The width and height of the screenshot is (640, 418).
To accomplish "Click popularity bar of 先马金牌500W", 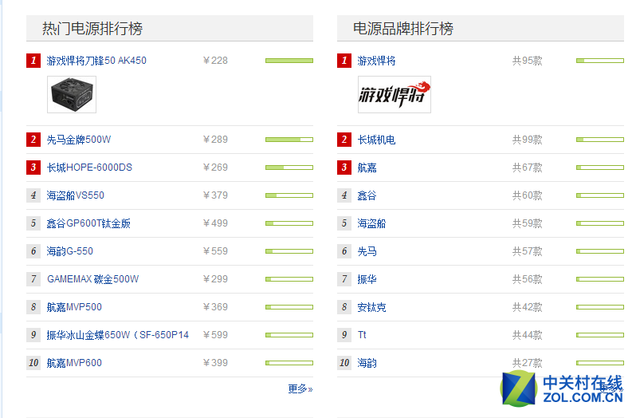I will pyautogui.click(x=289, y=140).
